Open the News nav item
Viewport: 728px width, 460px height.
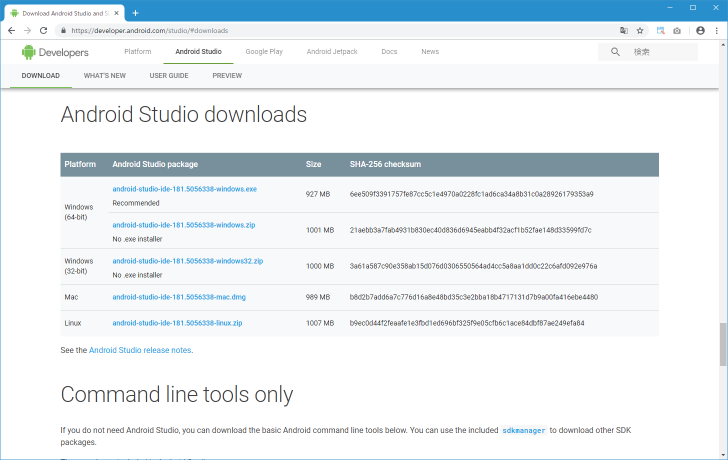[x=430, y=52]
